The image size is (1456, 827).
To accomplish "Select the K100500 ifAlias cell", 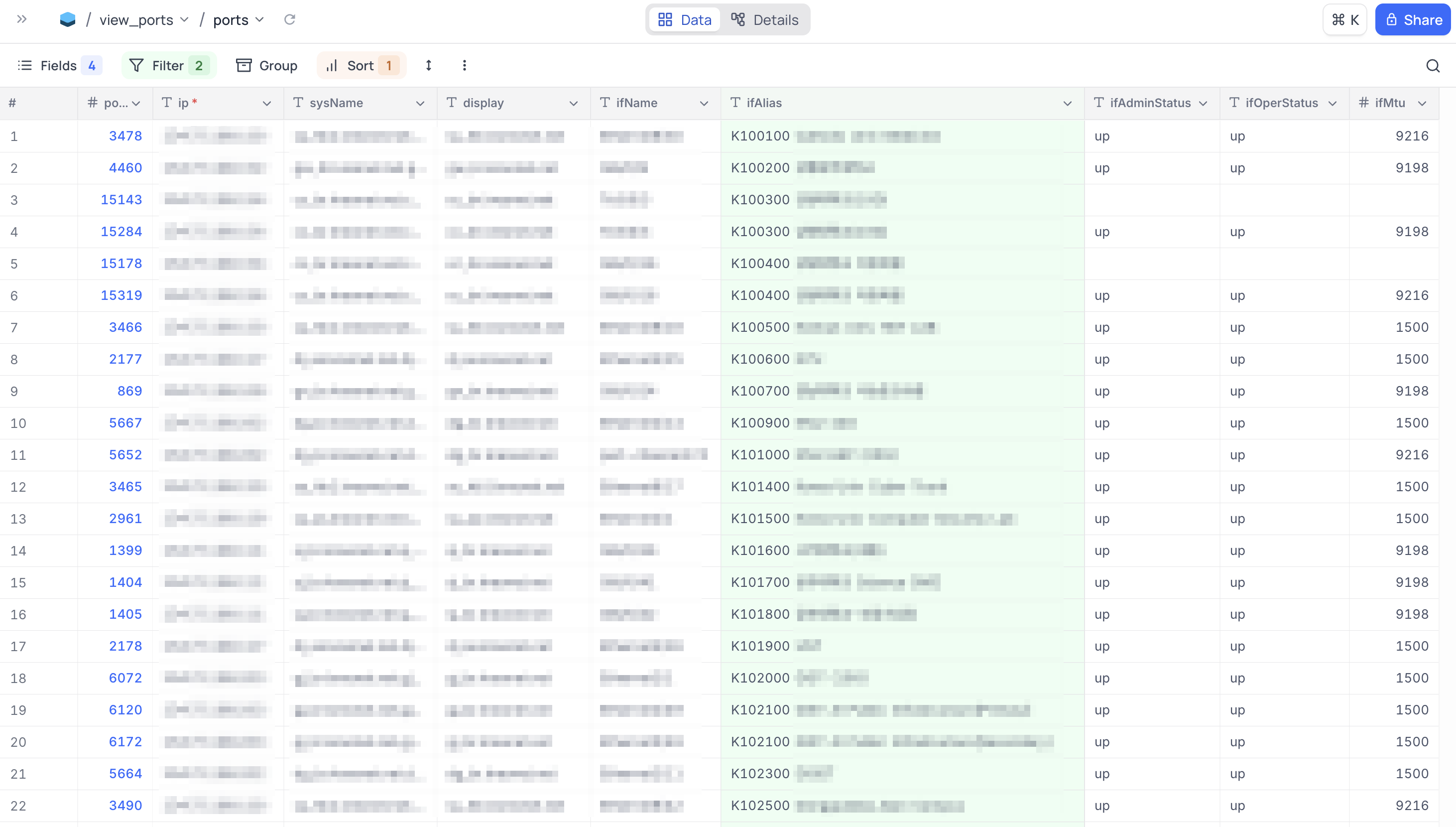I will (x=901, y=327).
